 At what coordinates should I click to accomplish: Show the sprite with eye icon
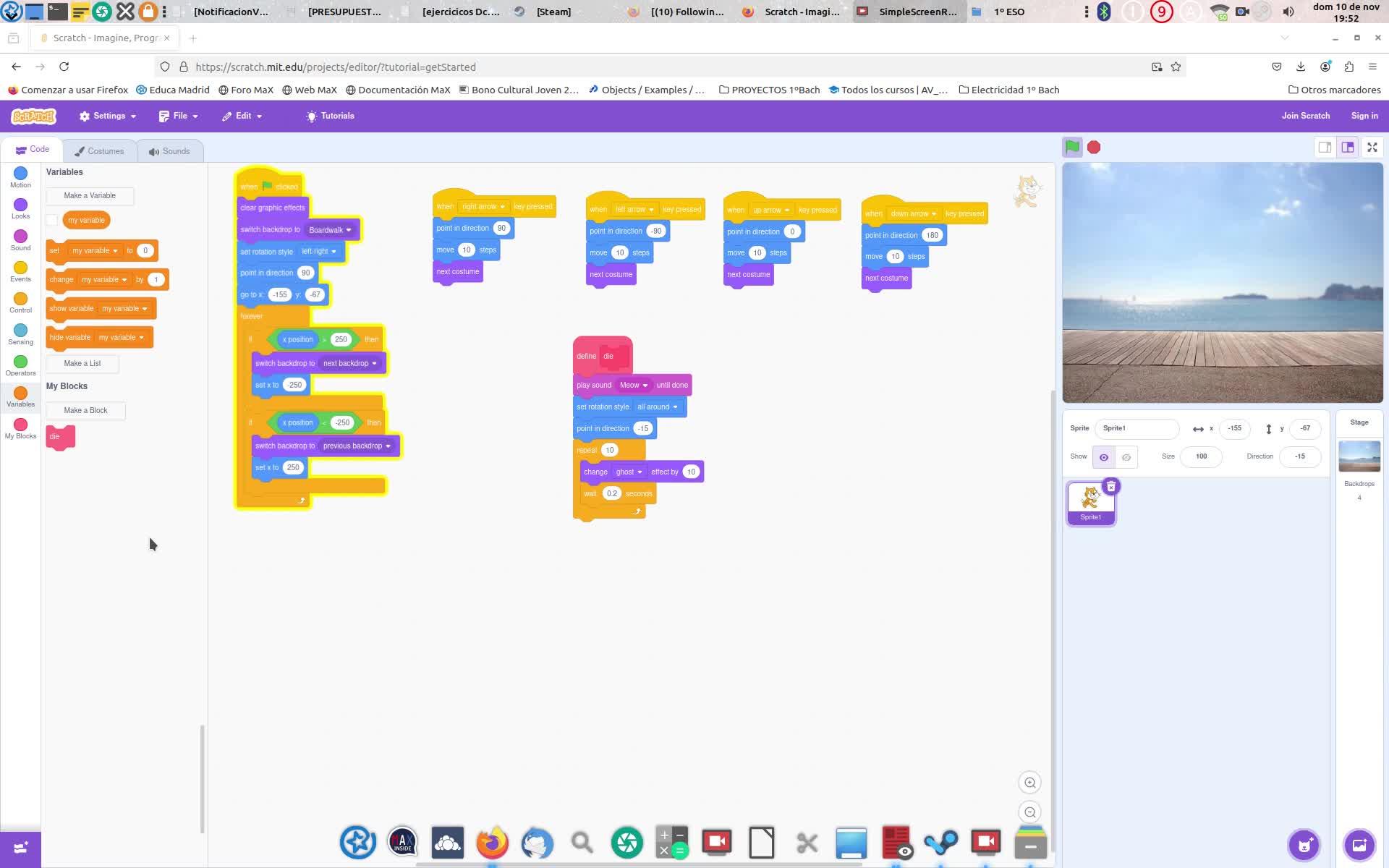coord(1103,457)
